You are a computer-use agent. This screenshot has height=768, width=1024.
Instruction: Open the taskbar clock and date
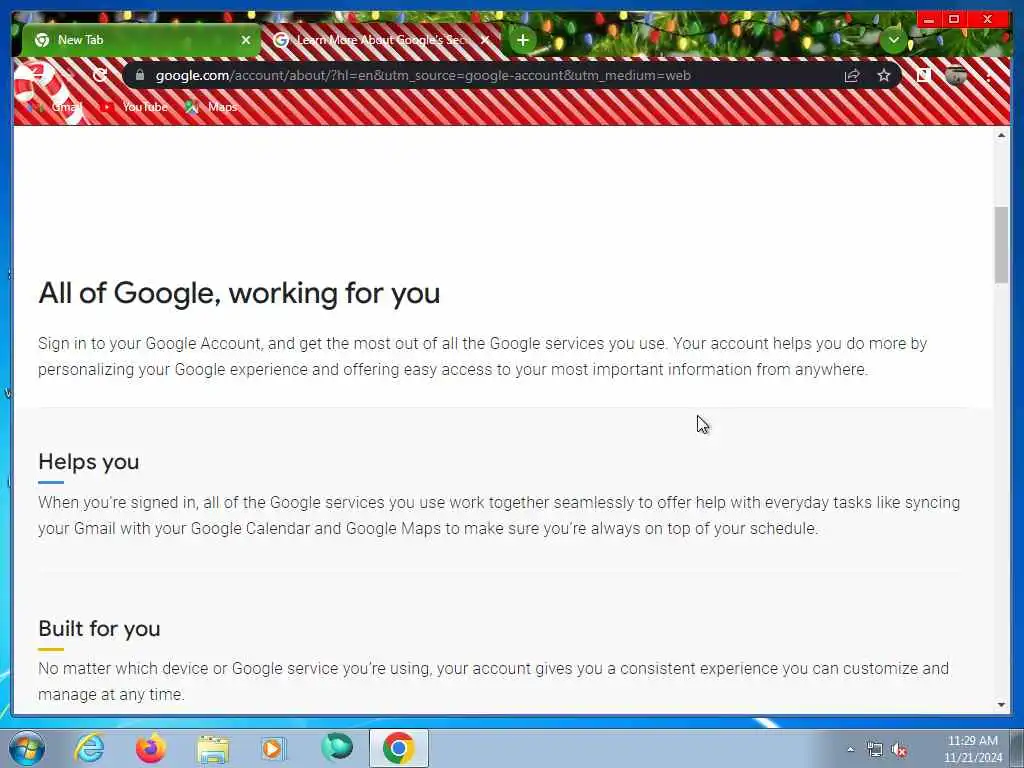coord(973,749)
